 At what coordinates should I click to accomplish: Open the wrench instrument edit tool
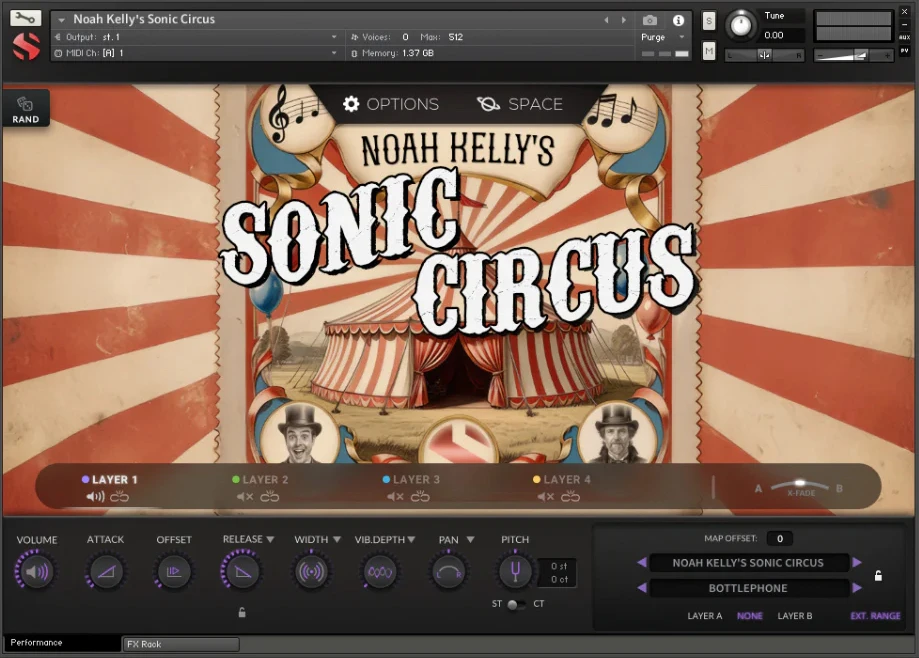(x=25, y=18)
